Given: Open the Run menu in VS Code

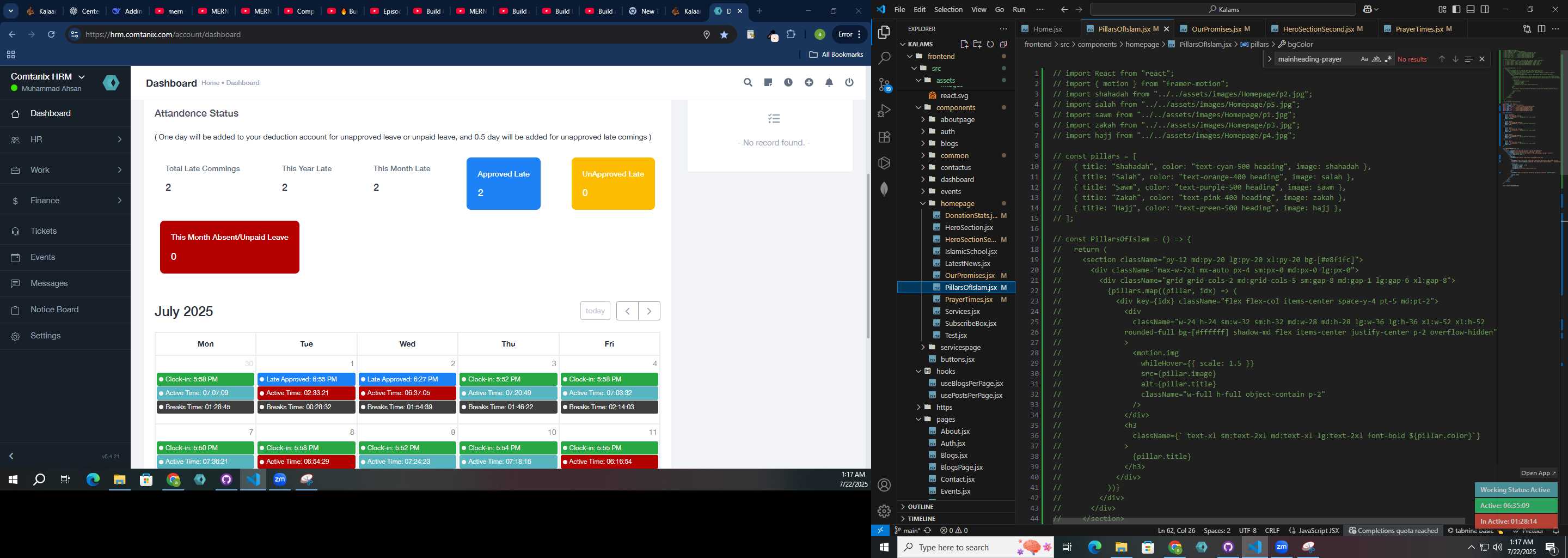Looking at the screenshot, I should (1019, 9).
